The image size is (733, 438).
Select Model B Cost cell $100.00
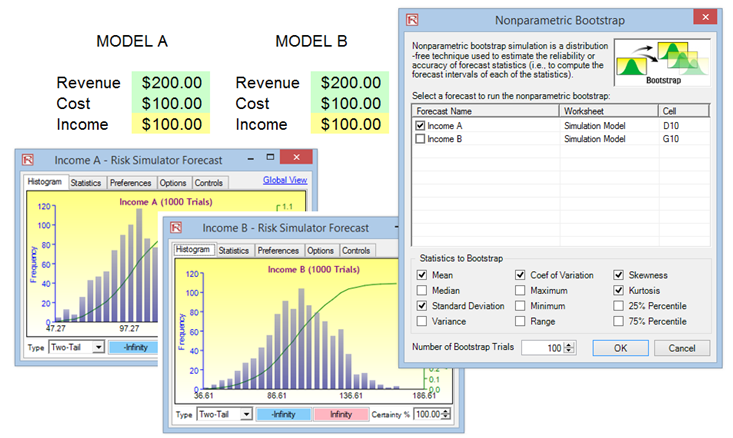[x=350, y=103]
